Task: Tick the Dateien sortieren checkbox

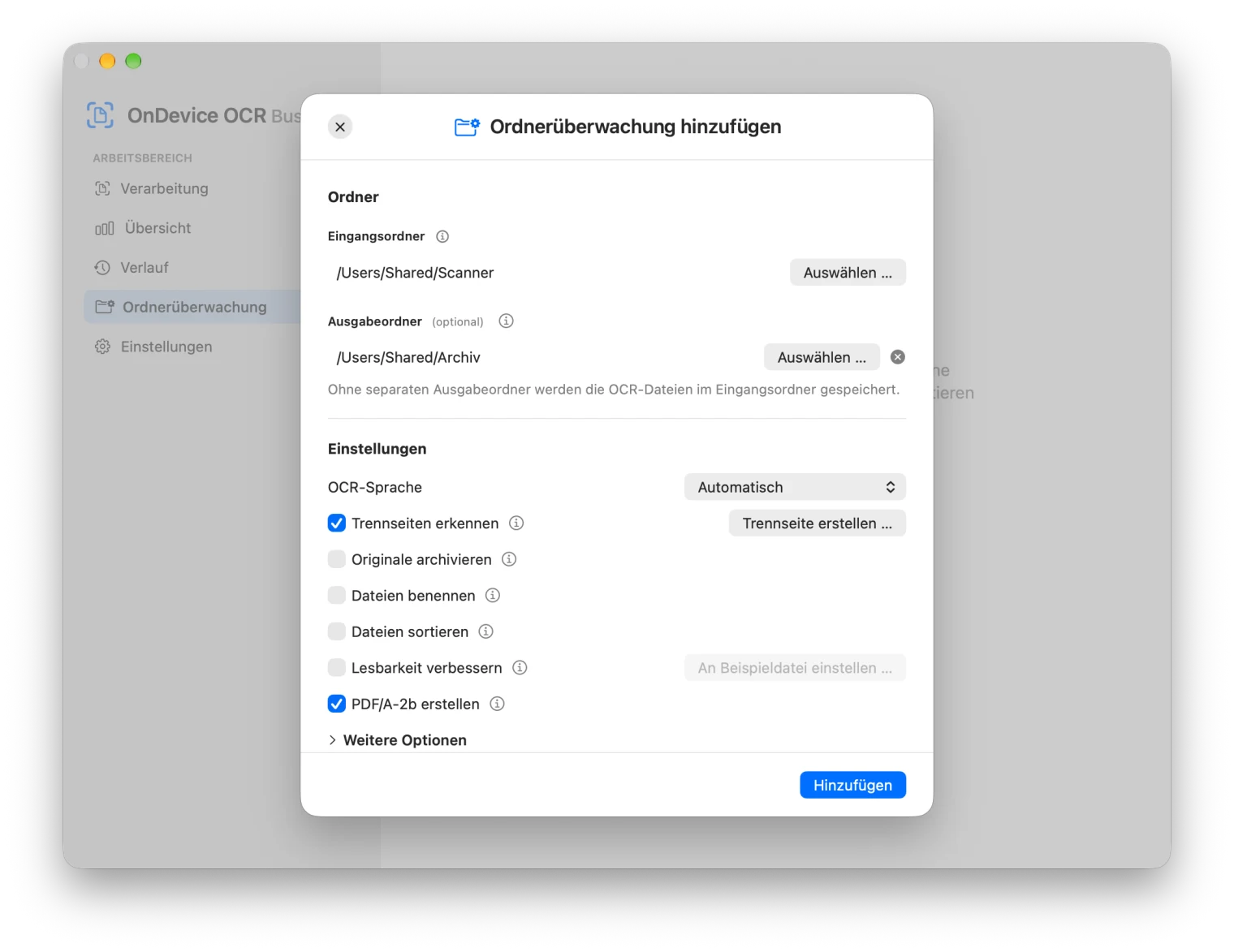Action: click(x=337, y=631)
